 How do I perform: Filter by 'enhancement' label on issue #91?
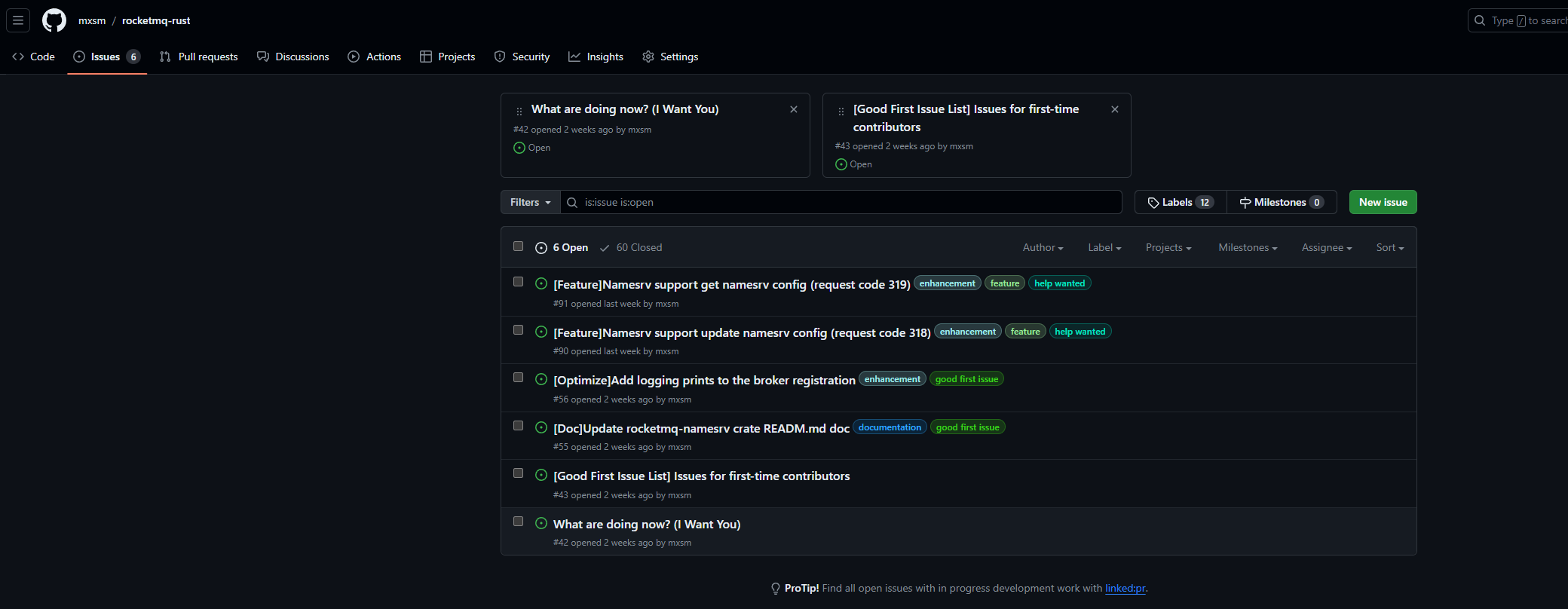pos(947,283)
